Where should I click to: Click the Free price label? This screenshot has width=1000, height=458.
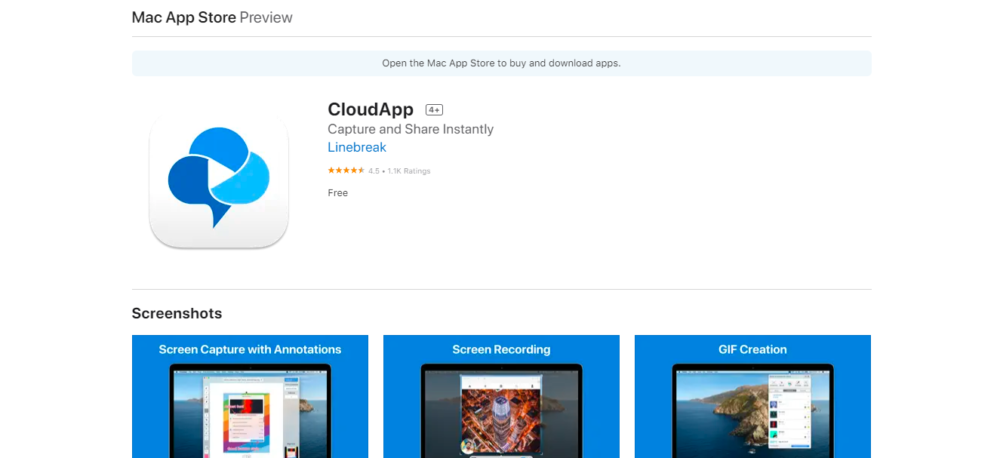click(338, 193)
